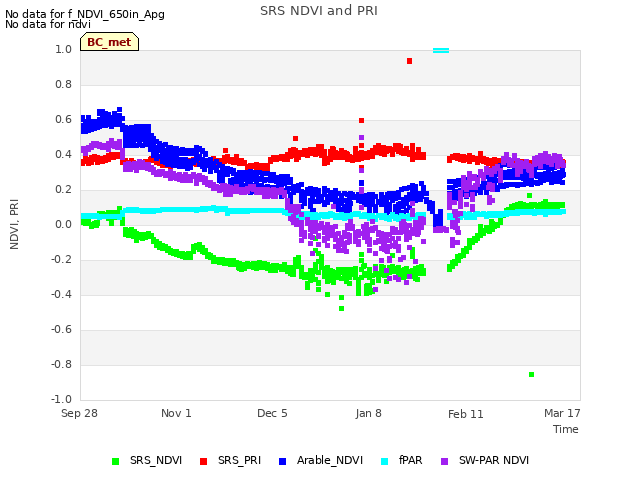Click the Jan 8 x-axis label
The image size is (640, 480).
point(369,413)
